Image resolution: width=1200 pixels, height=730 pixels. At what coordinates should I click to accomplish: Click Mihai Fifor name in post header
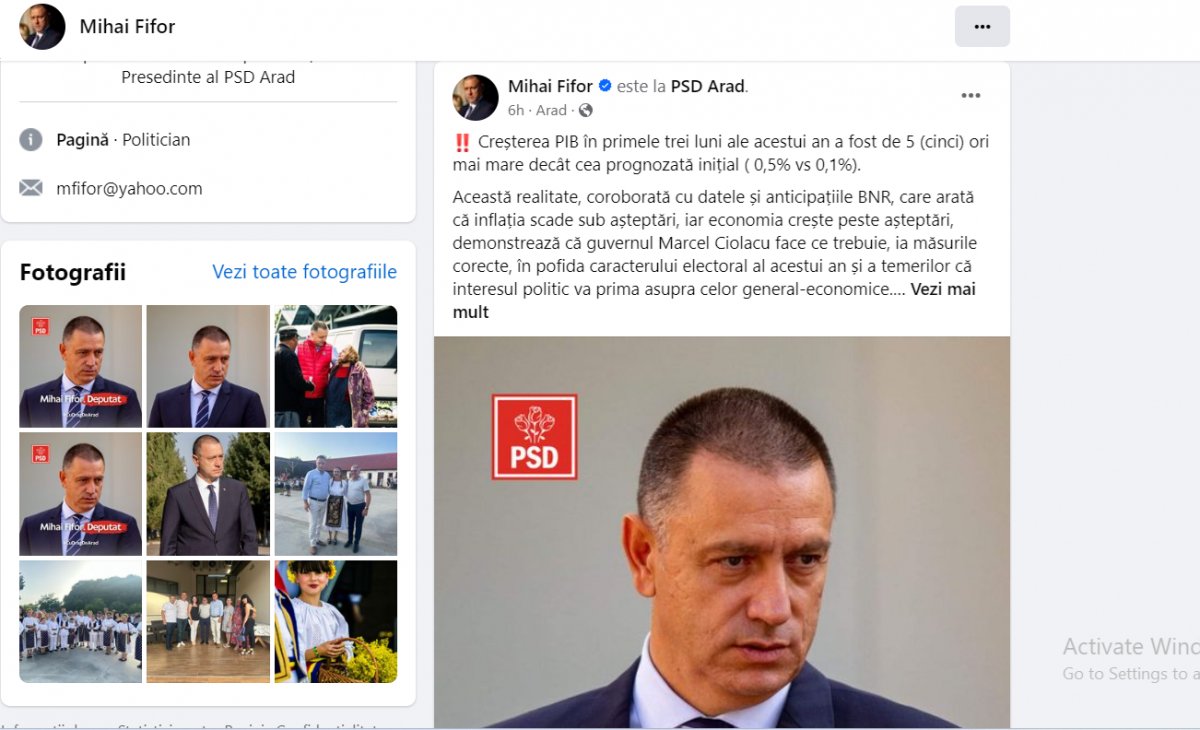[x=550, y=86]
